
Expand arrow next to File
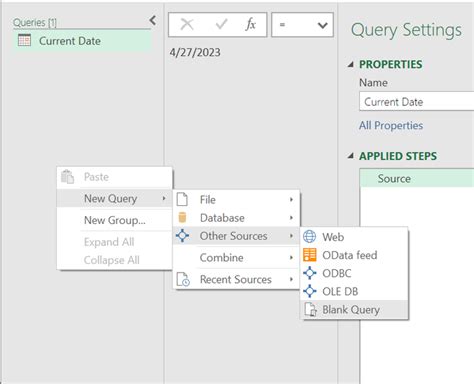(291, 200)
